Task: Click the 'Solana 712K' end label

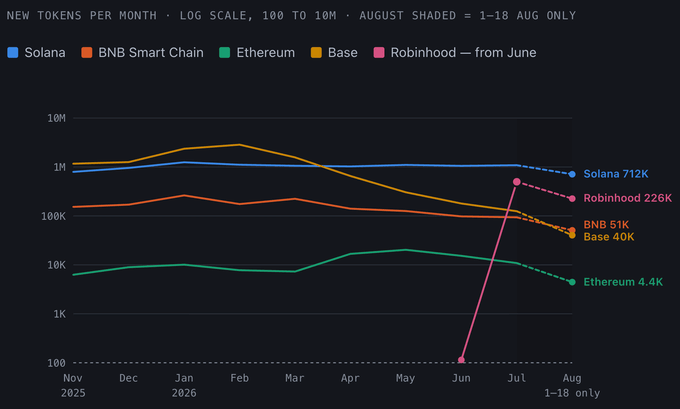Action: pos(616,174)
